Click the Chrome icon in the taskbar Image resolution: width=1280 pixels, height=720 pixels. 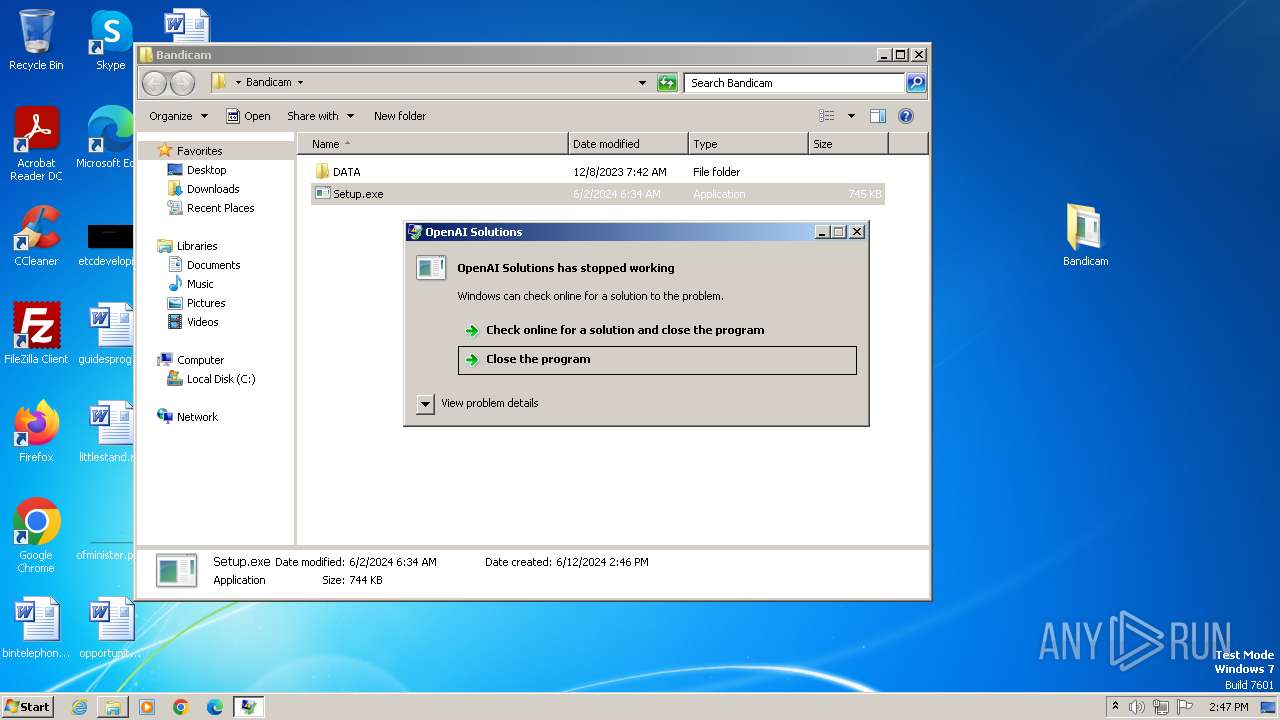(181, 707)
